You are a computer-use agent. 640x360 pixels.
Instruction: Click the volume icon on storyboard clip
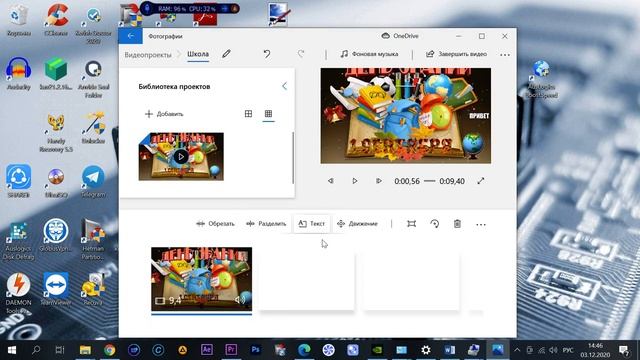pos(240,300)
